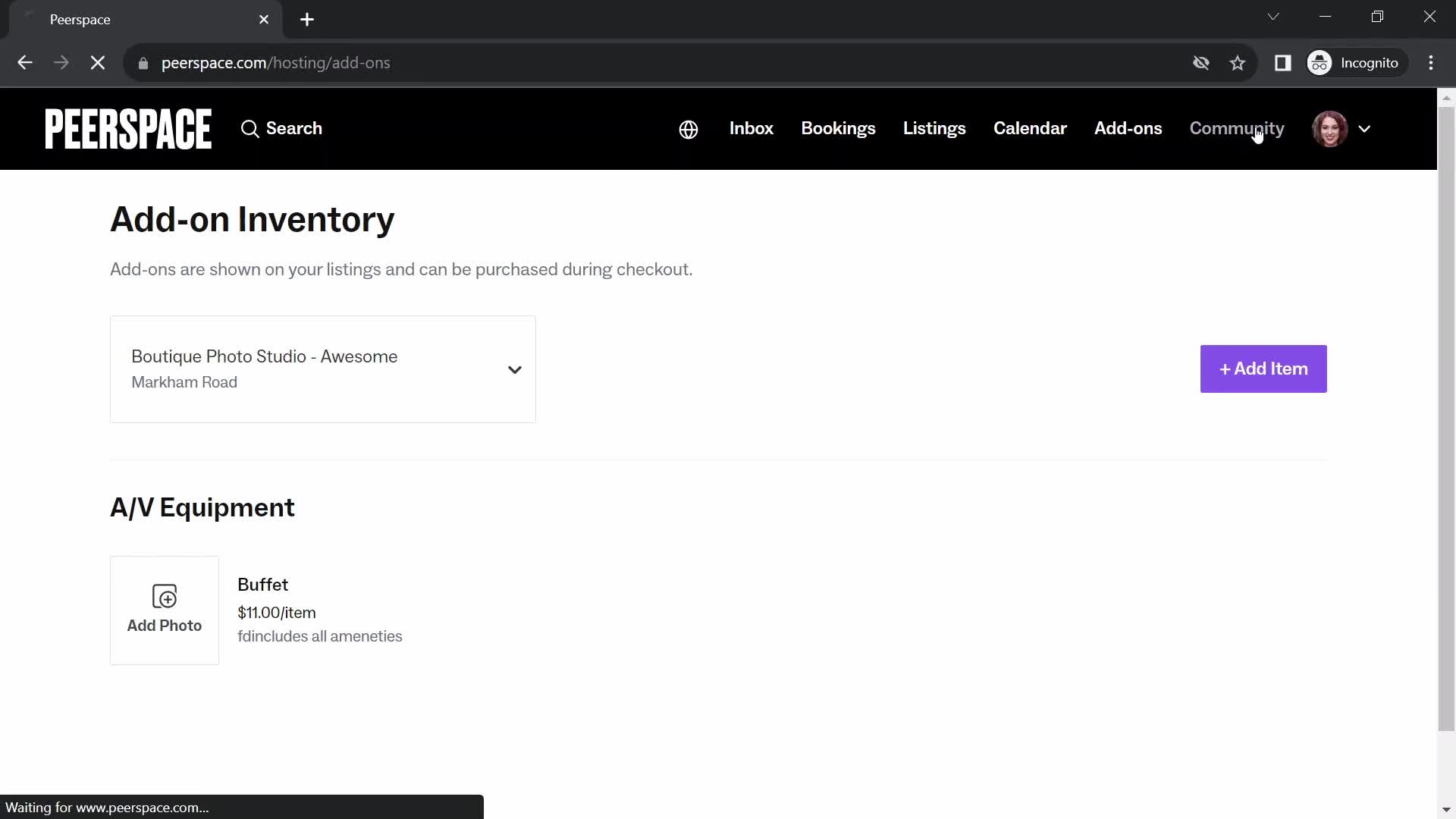Viewport: 1456px width, 819px height.
Task: Click the Add Item button
Action: tap(1263, 368)
